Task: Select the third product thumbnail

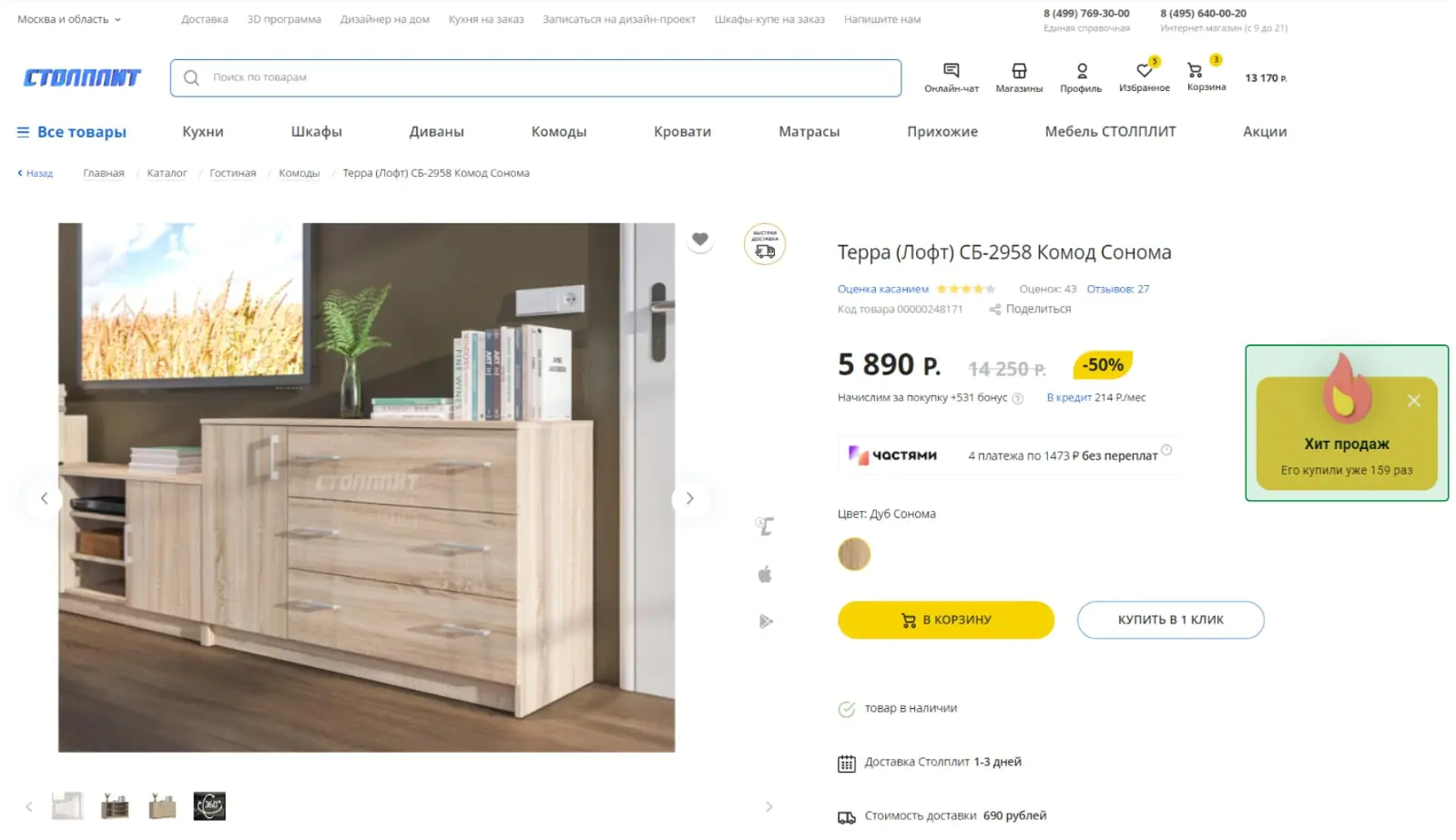Action: click(162, 806)
